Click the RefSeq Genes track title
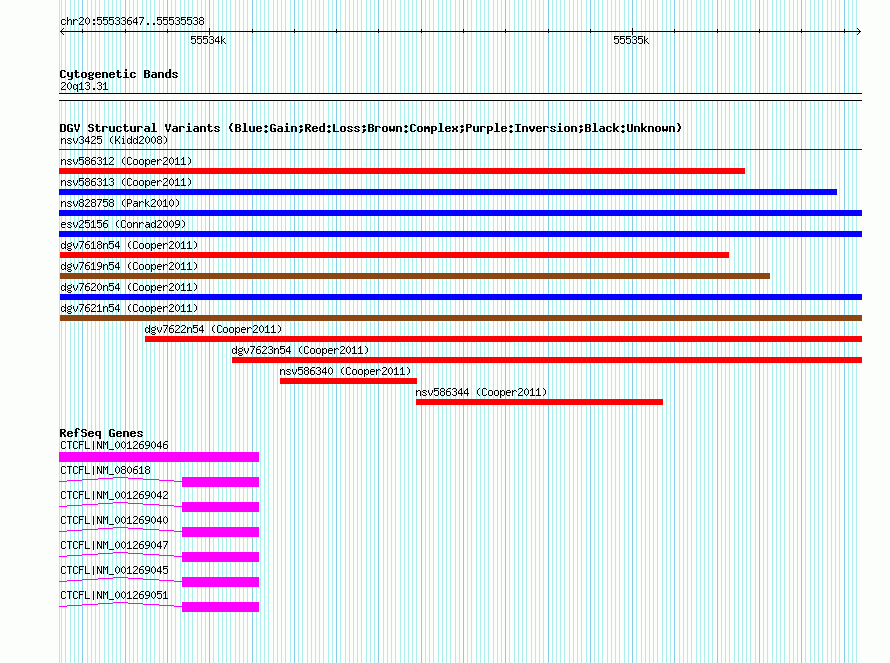The width and height of the screenshot is (890, 663). pos(101,433)
